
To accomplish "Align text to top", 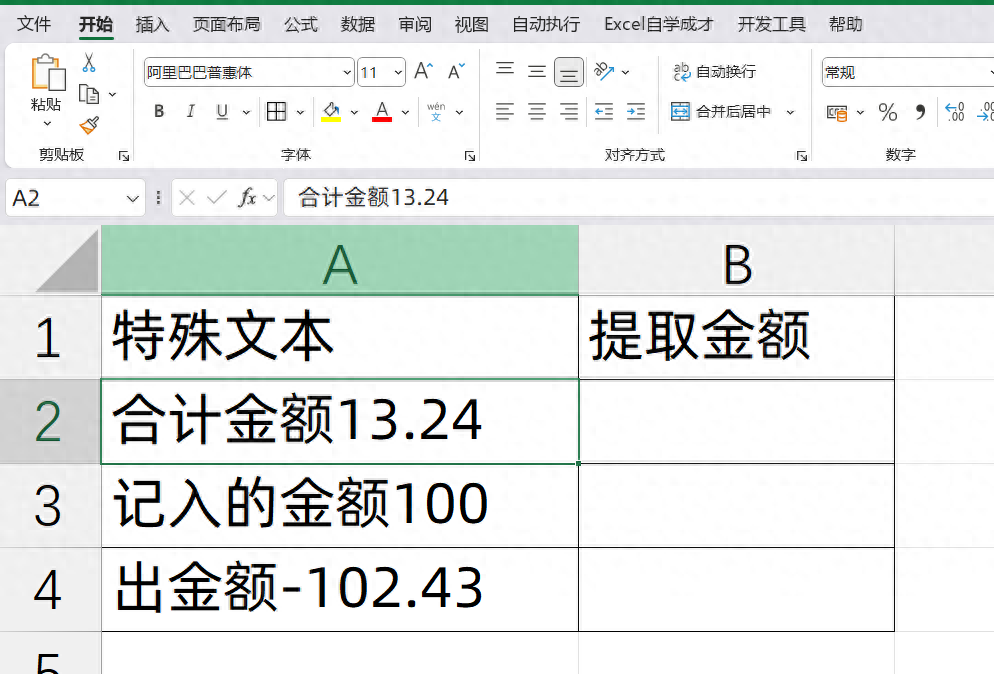I will click(505, 70).
